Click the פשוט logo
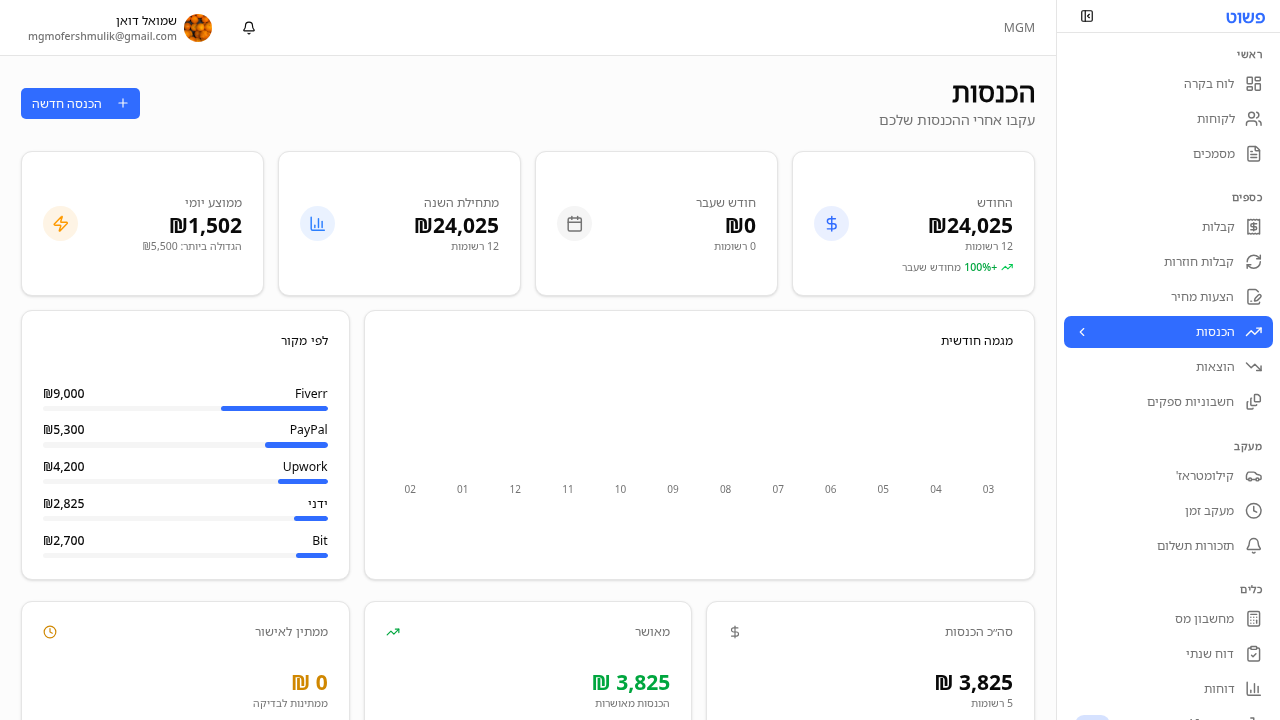 (x=1244, y=17)
